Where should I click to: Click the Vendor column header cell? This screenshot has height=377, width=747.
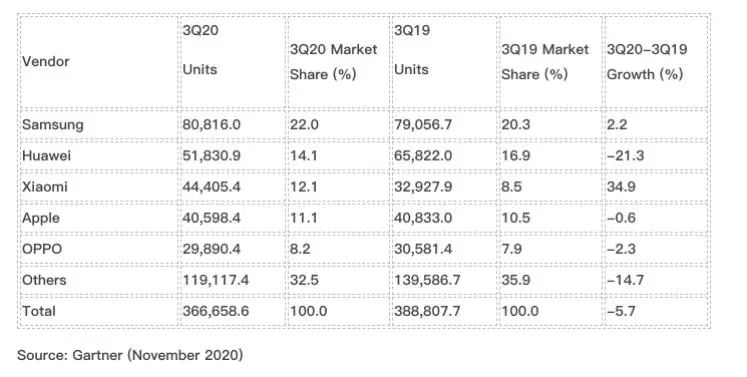(99, 61)
